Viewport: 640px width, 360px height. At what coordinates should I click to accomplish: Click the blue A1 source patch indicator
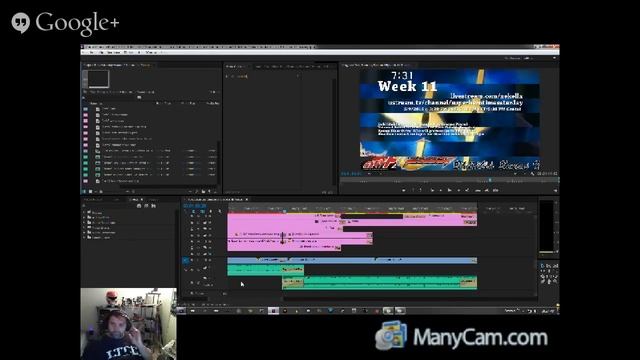(x=186, y=260)
